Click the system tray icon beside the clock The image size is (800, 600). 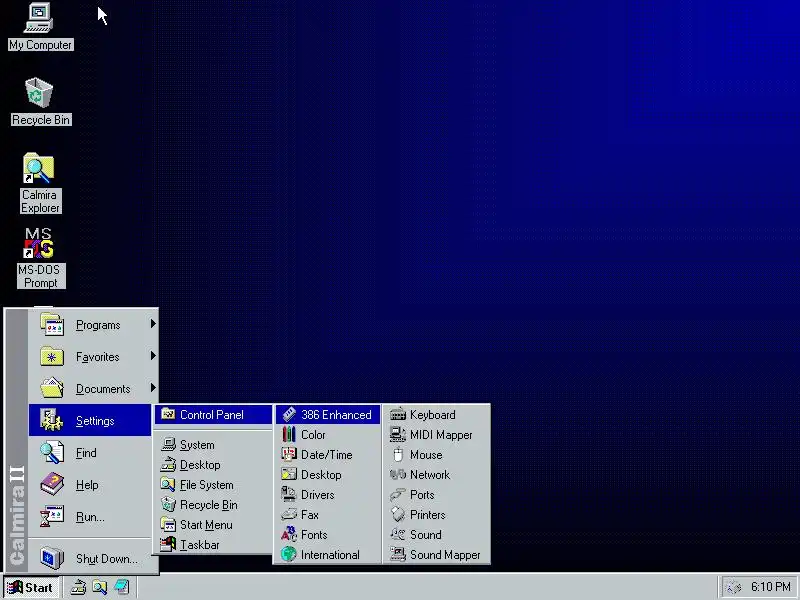733,588
